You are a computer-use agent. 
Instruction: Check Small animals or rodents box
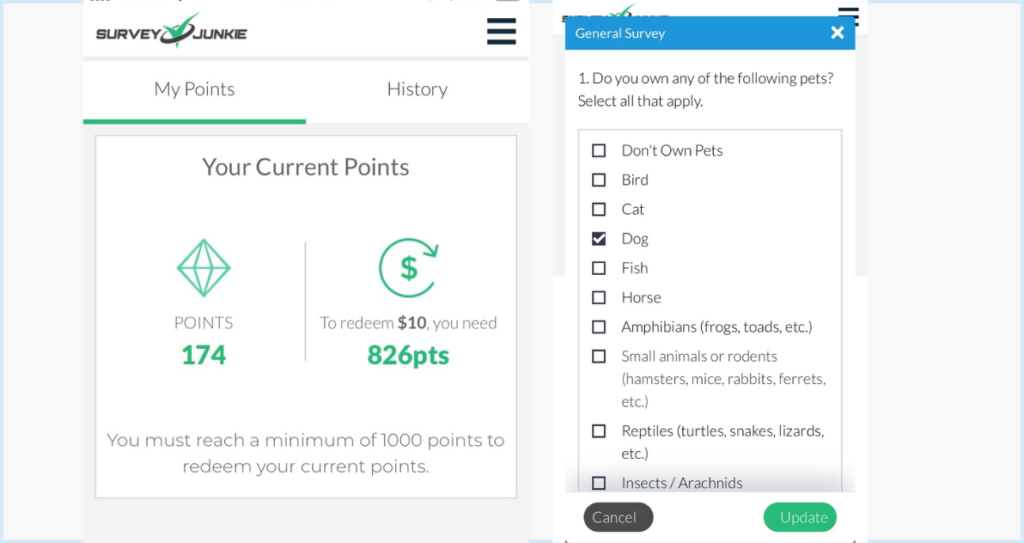[x=599, y=356]
